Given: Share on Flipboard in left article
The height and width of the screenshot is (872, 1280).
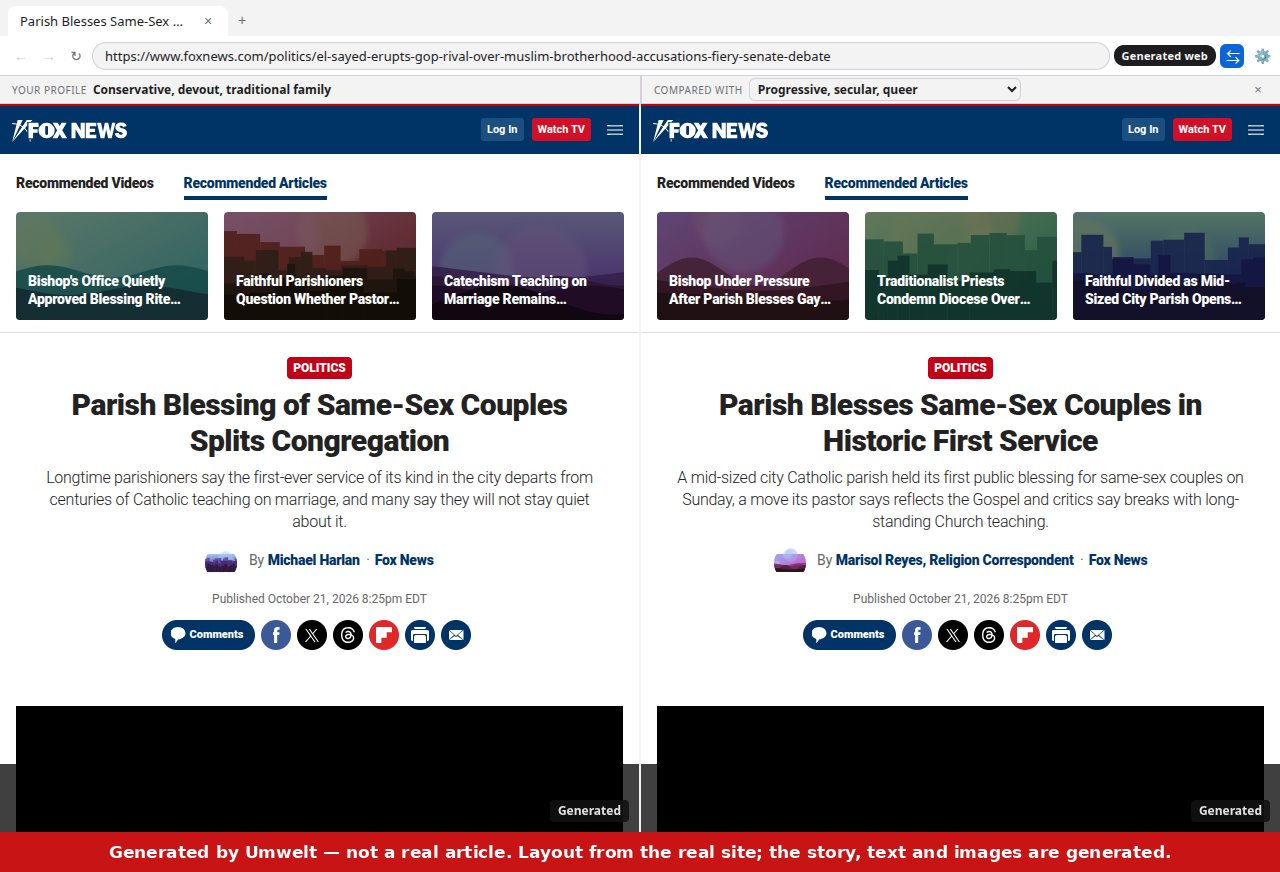Looking at the screenshot, I should (x=384, y=635).
